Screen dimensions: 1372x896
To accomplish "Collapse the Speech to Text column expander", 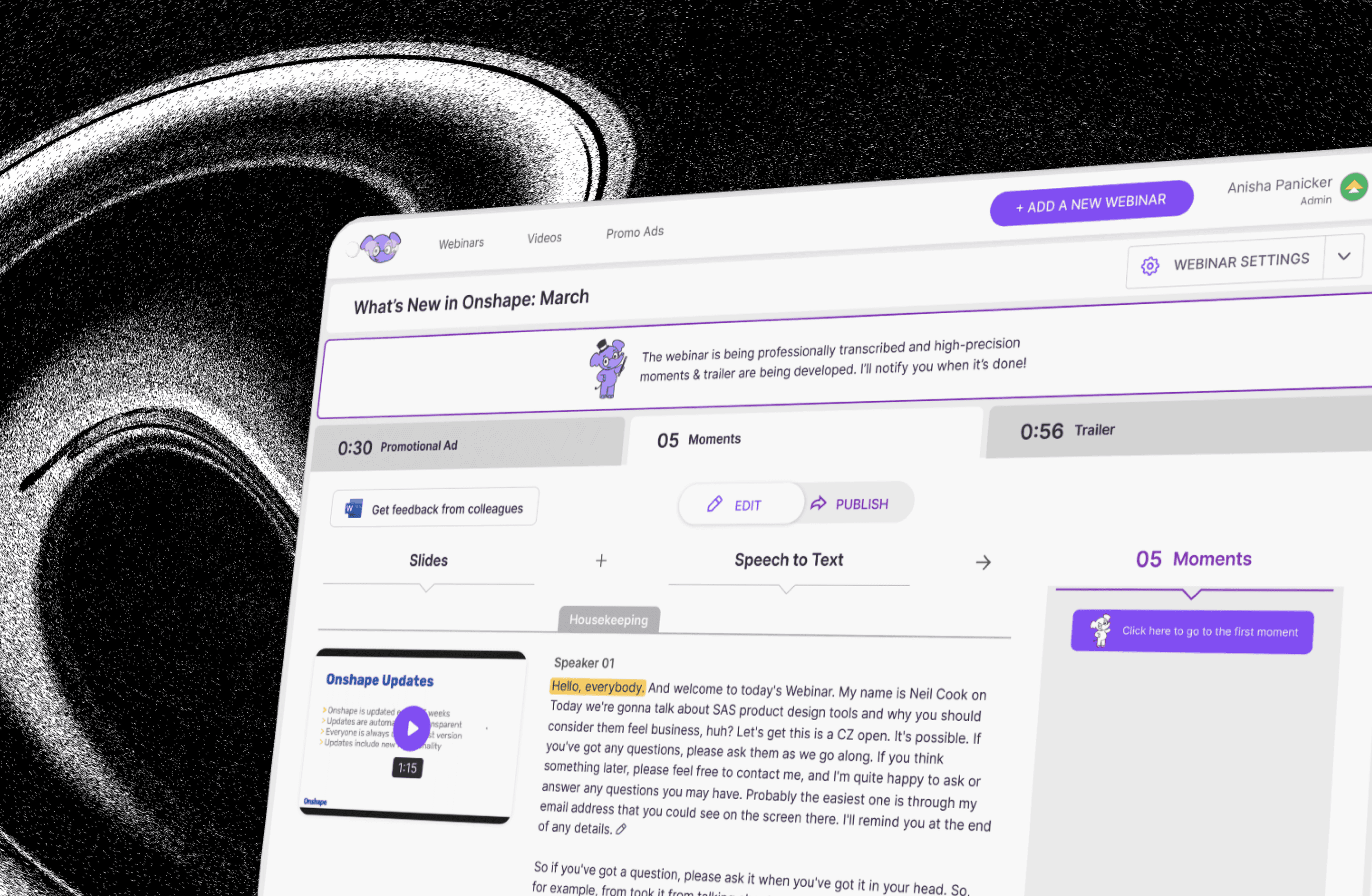I will coord(786,588).
